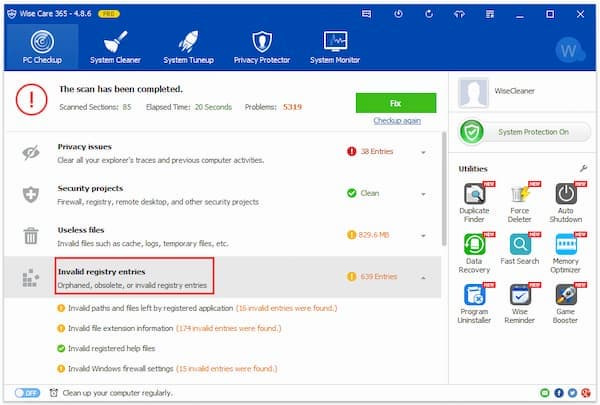Click the vertical scrollbar of results list
The image size is (600, 405).
point(444,189)
